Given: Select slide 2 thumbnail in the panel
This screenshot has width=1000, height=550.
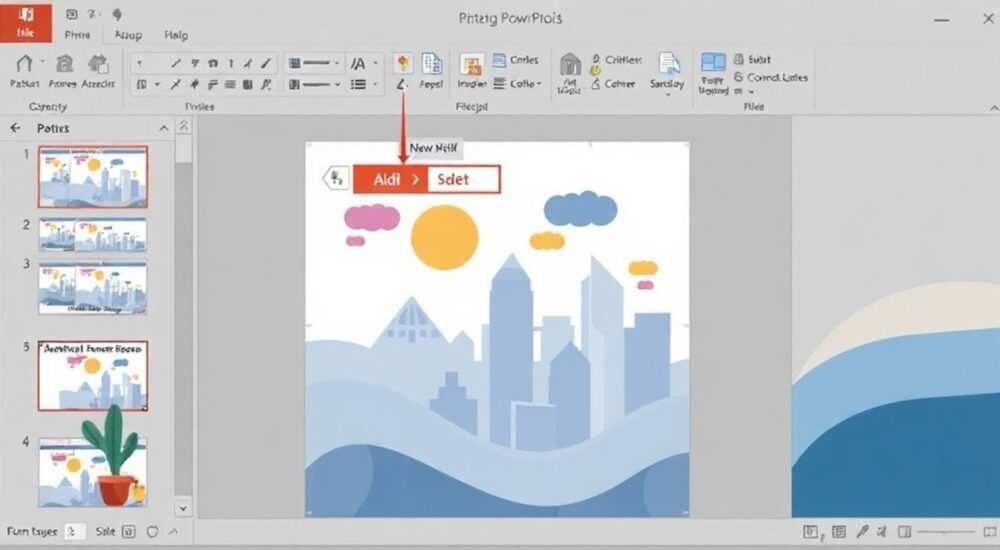Looking at the screenshot, I should coord(93,234).
